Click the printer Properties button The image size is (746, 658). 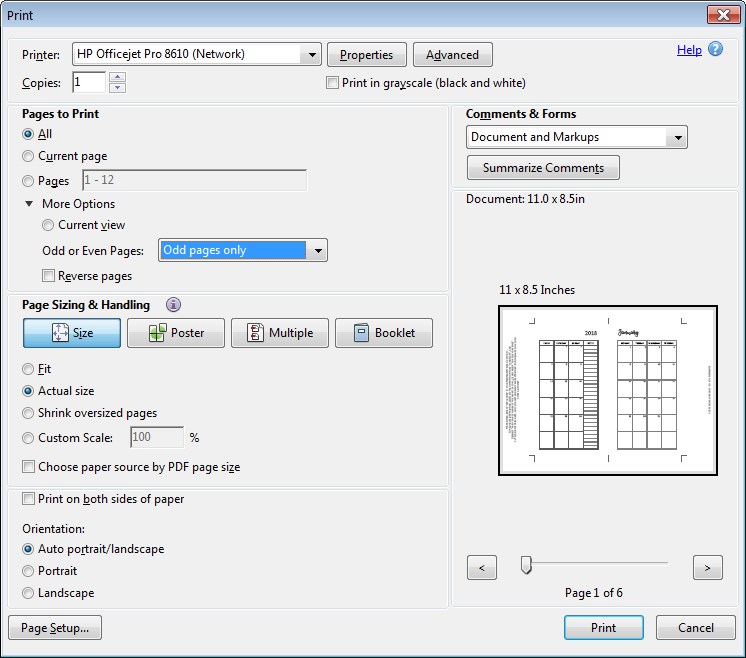click(367, 55)
